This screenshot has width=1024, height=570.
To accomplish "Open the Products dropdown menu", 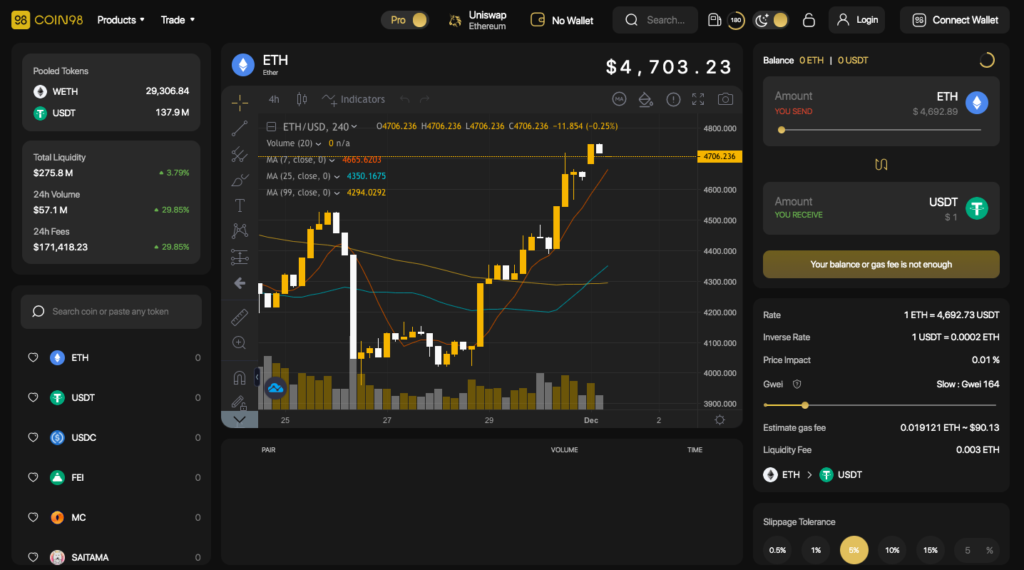I will tap(120, 20).
